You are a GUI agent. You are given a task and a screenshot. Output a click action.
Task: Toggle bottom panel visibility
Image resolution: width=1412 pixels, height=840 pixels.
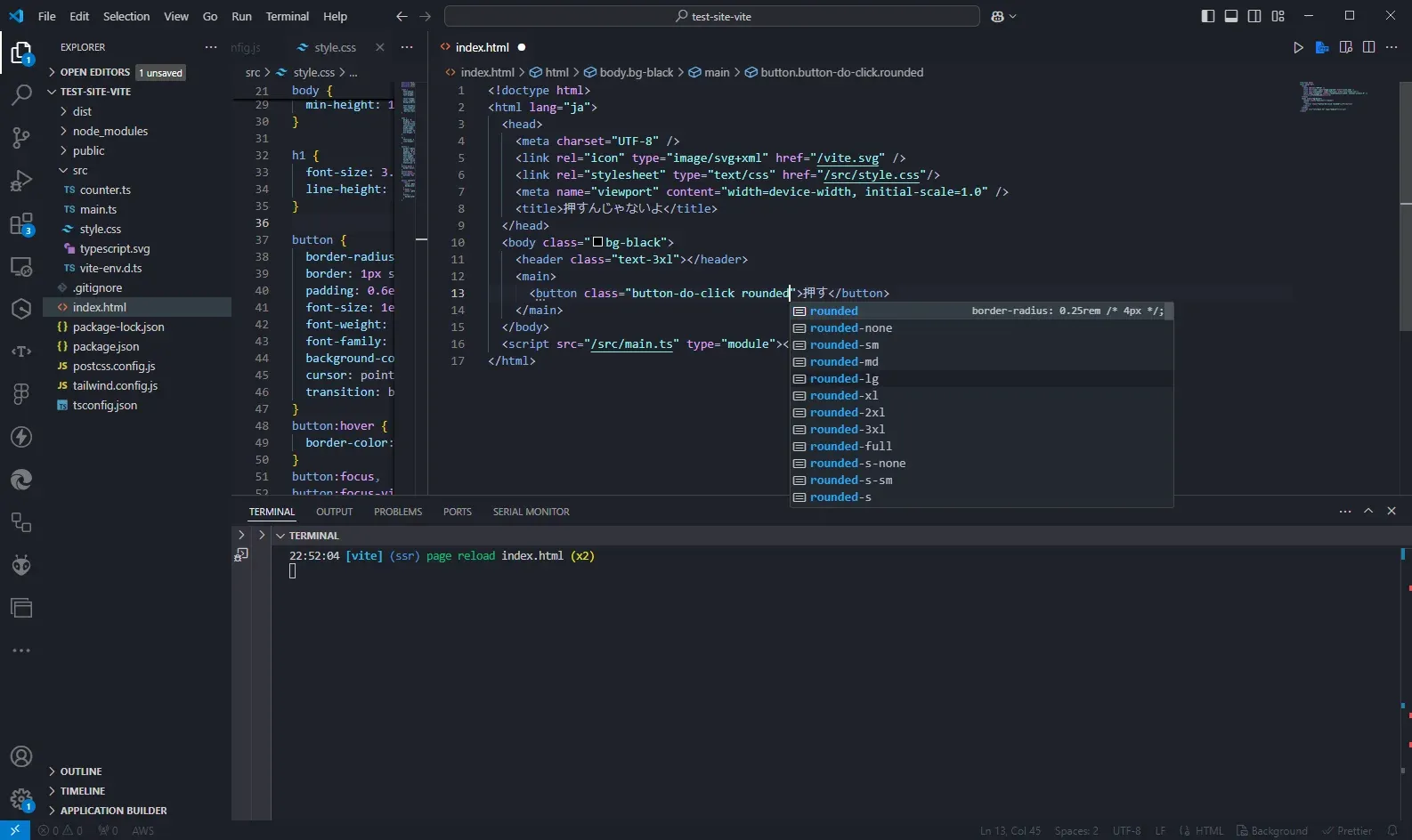[1231, 16]
